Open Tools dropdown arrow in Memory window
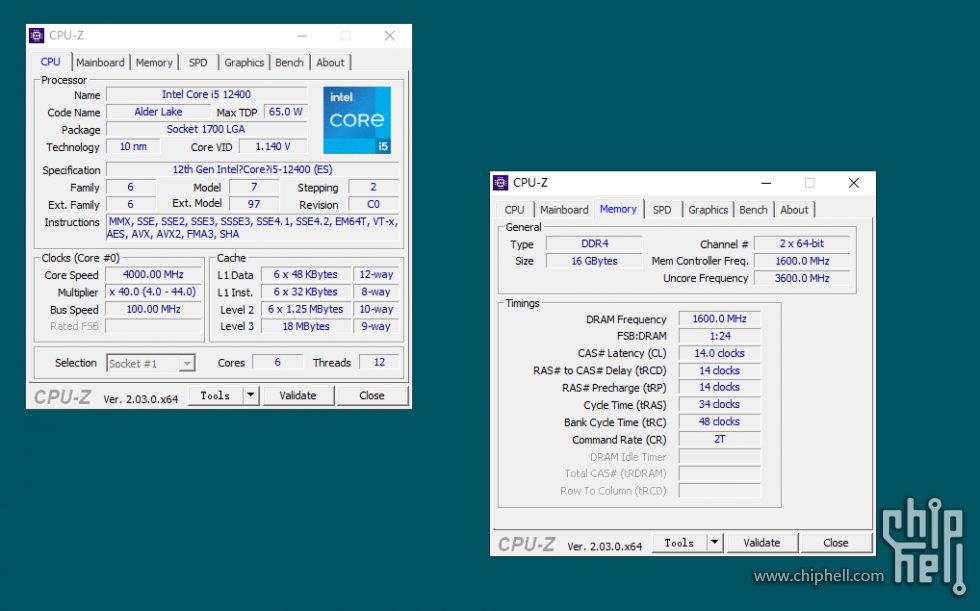This screenshot has height=611, width=980. [714, 543]
